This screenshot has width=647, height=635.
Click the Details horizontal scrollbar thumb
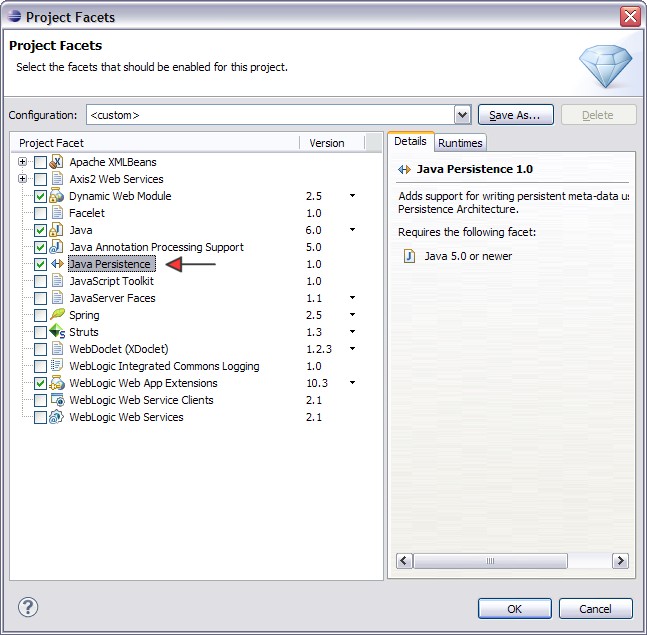point(490,561)
